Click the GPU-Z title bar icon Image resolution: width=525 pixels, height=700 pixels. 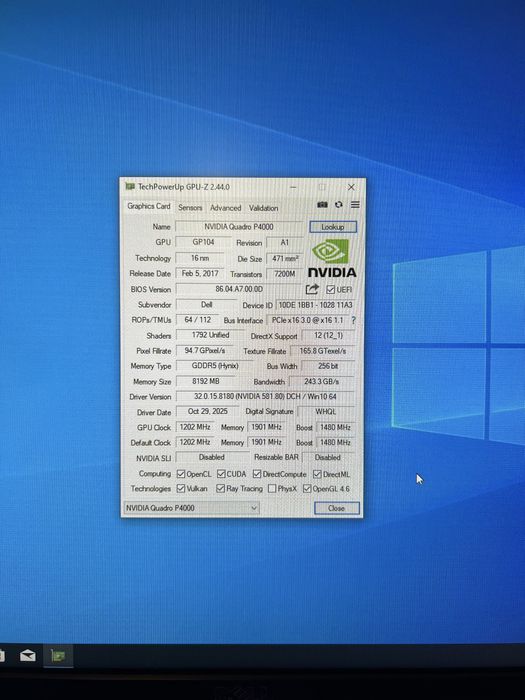pyautogui.click(x=130, y=186)
